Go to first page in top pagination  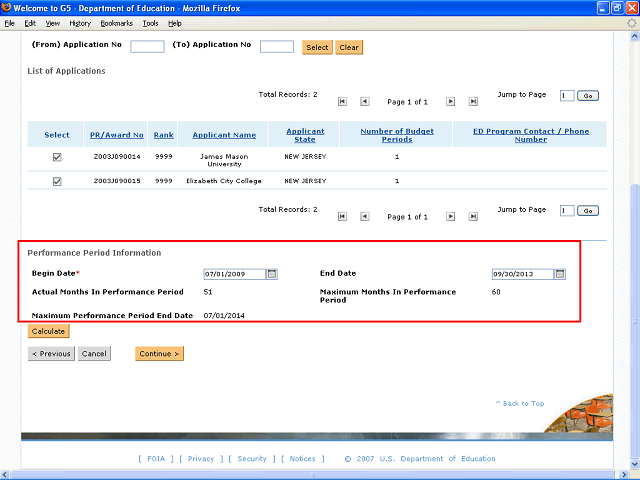pos(342,101)
